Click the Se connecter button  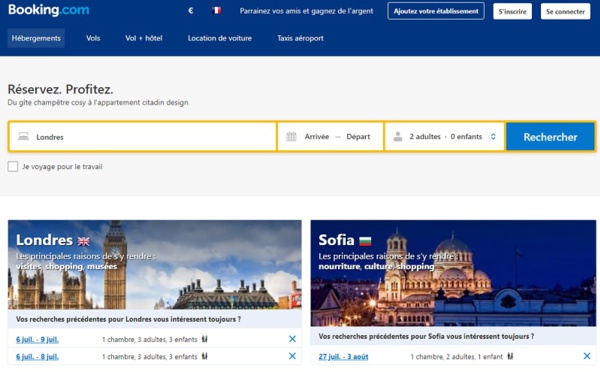(566, 11)
